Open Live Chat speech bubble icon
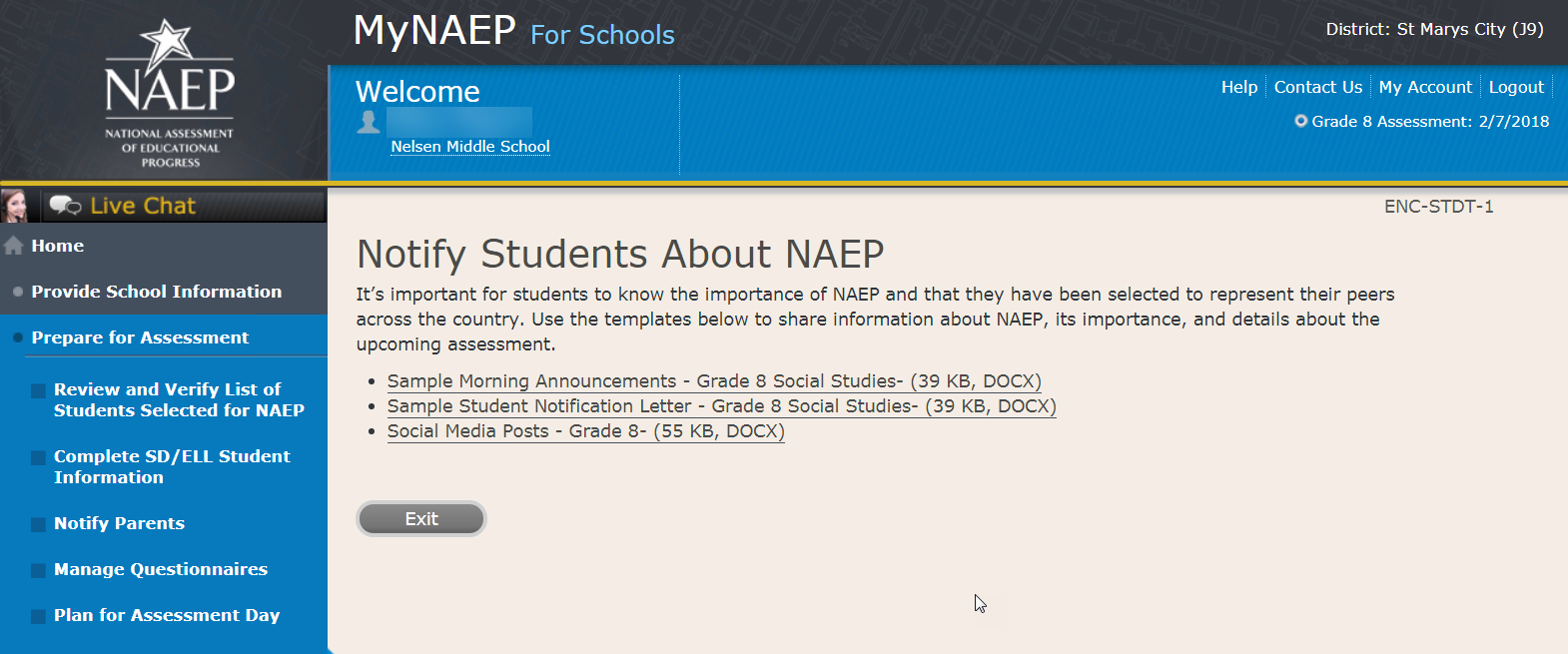This screenshot has width=1568, height=654. pyautogui.click(x=66, y=206)
